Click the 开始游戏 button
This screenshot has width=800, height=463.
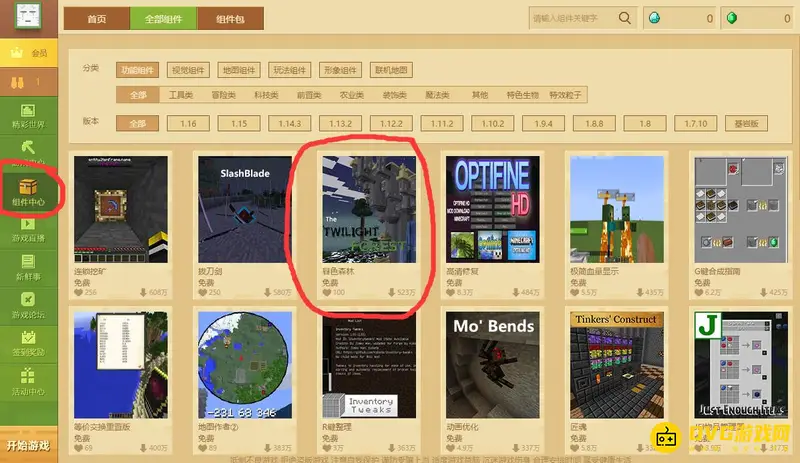point(28,445)
